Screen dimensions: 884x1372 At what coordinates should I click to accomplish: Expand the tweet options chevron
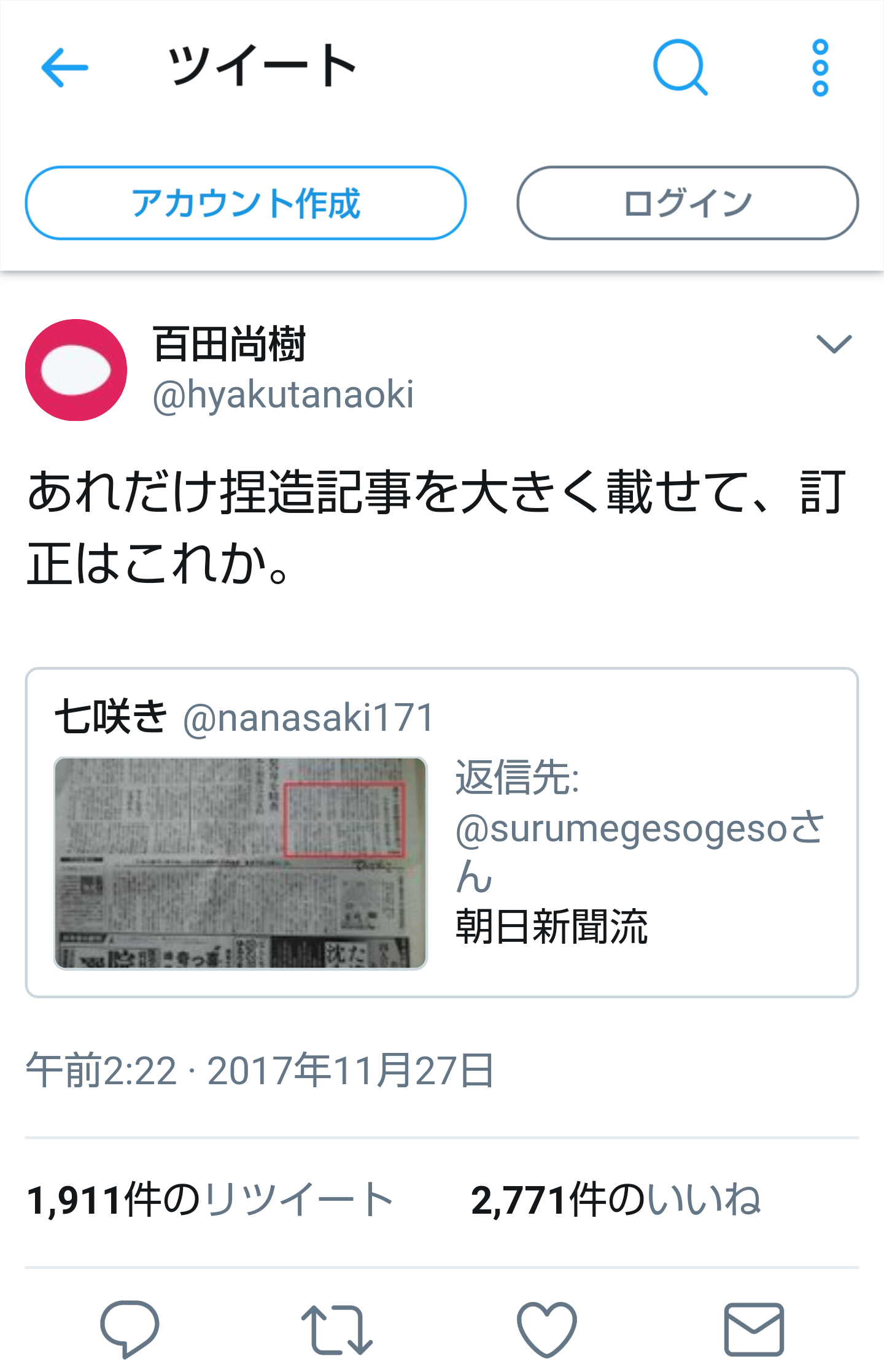834,344
